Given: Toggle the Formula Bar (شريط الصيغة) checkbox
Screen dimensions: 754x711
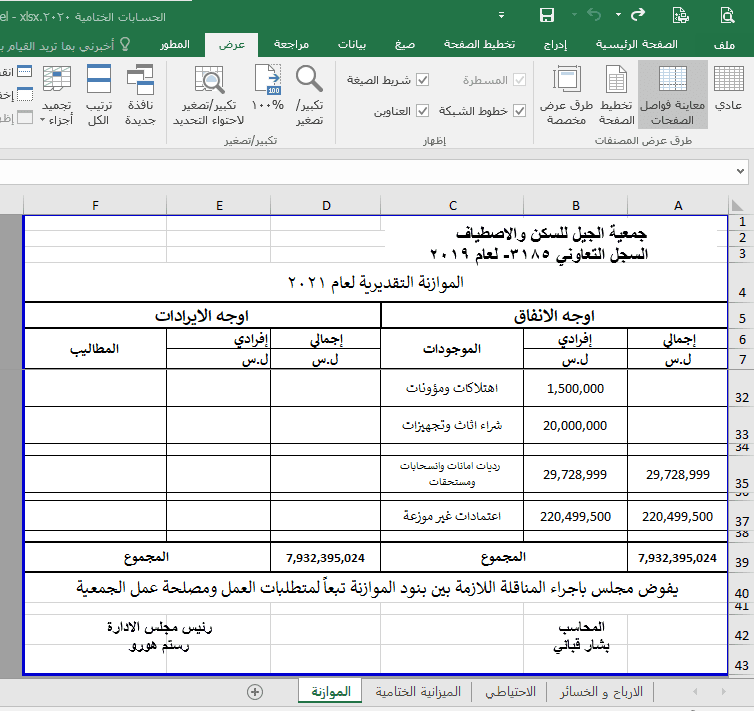Looking at the screenshot, I should pos(422,80).
